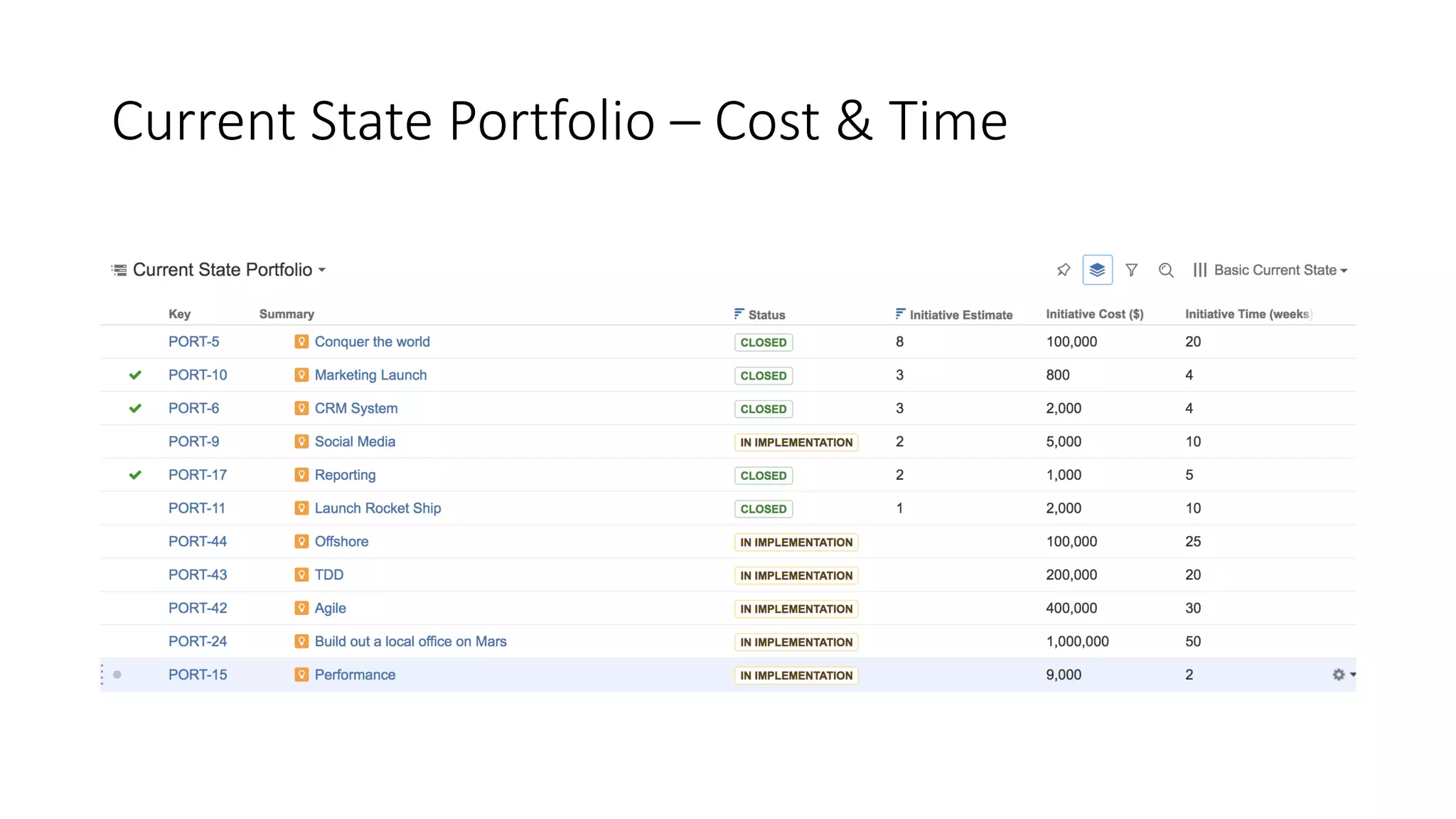Open the Reporting summary link
The width and height of the screenshot is (1456, 819).
(345, 475)
